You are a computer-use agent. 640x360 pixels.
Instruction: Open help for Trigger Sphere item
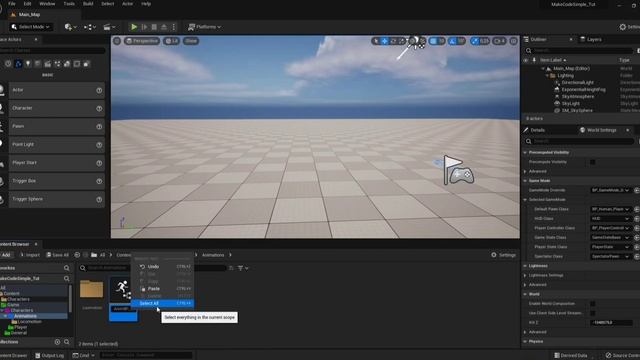click(99, 199)
